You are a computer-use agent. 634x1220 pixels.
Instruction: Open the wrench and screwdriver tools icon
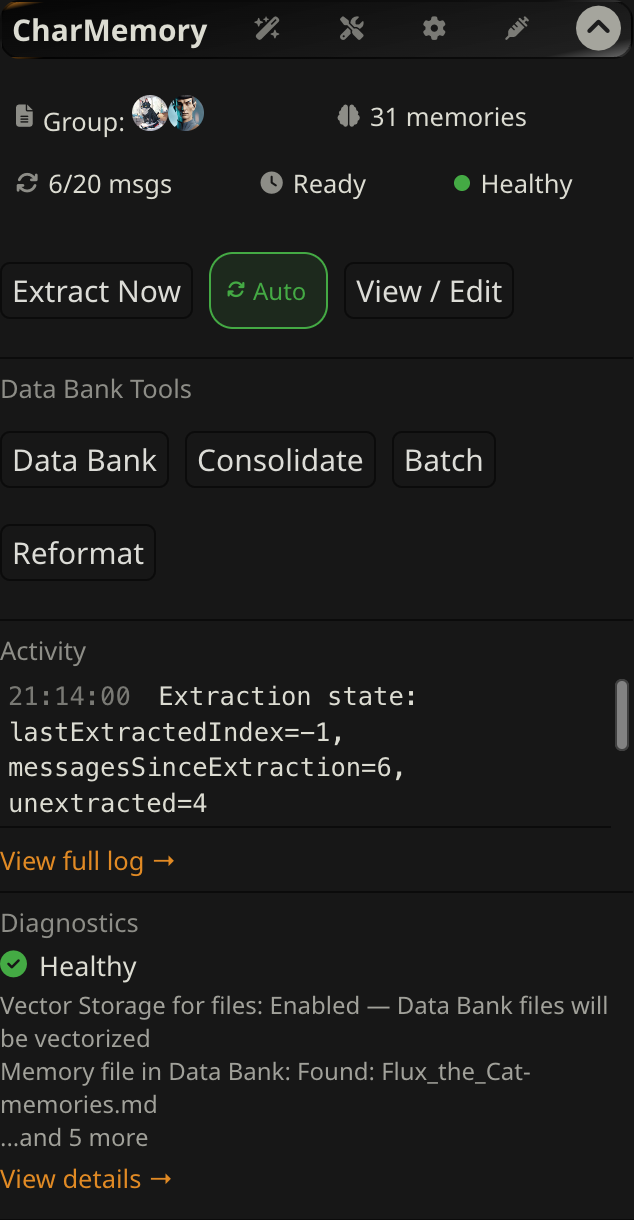pos(351,29)
